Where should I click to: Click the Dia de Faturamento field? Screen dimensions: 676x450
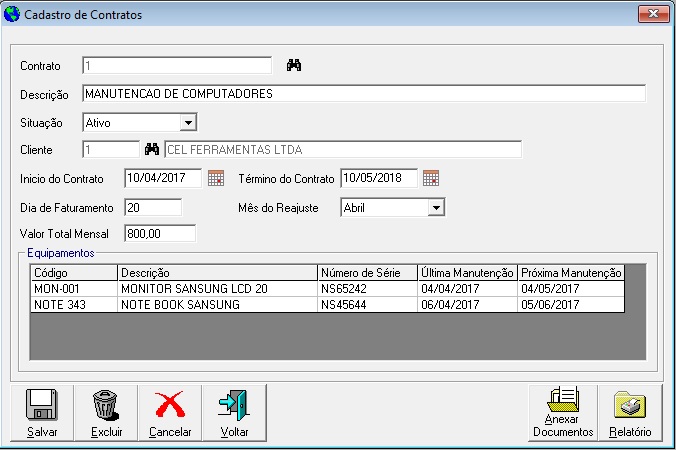[153, 208]
